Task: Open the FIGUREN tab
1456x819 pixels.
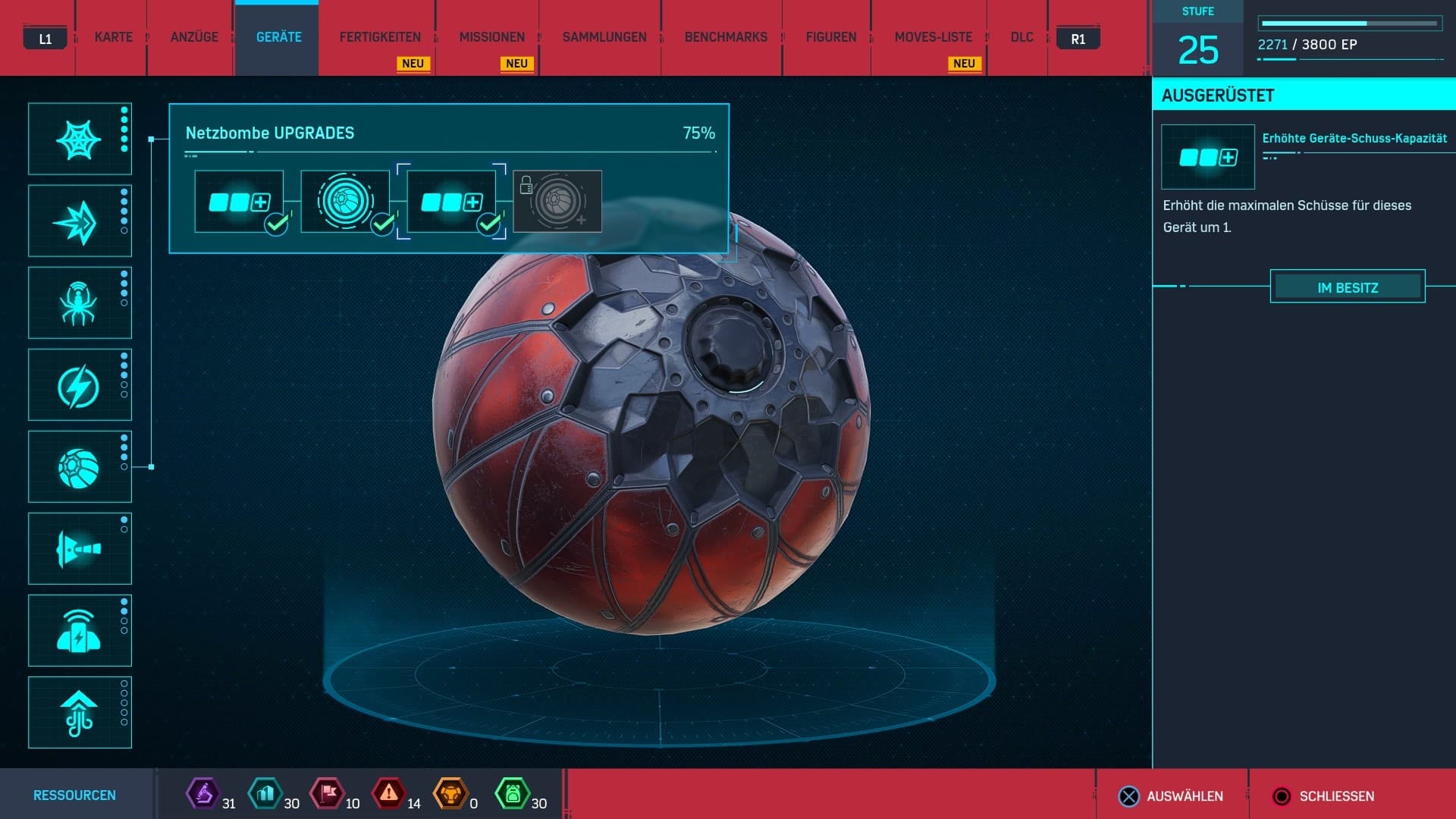Action: pos(831,37)
